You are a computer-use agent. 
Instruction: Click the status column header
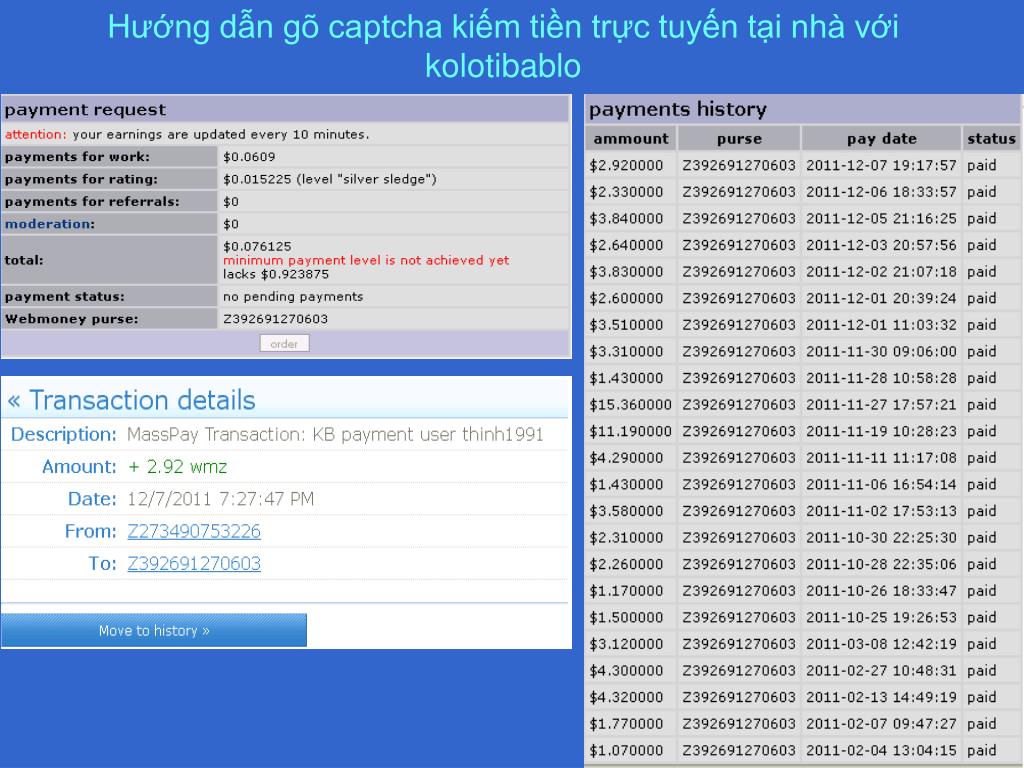click(x=991, y=138)
